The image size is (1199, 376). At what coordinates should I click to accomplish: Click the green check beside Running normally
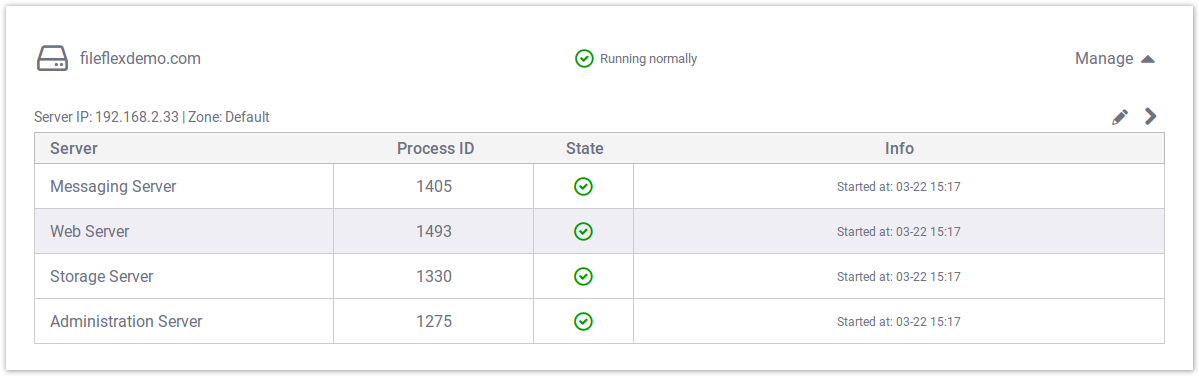coord(584,58)
